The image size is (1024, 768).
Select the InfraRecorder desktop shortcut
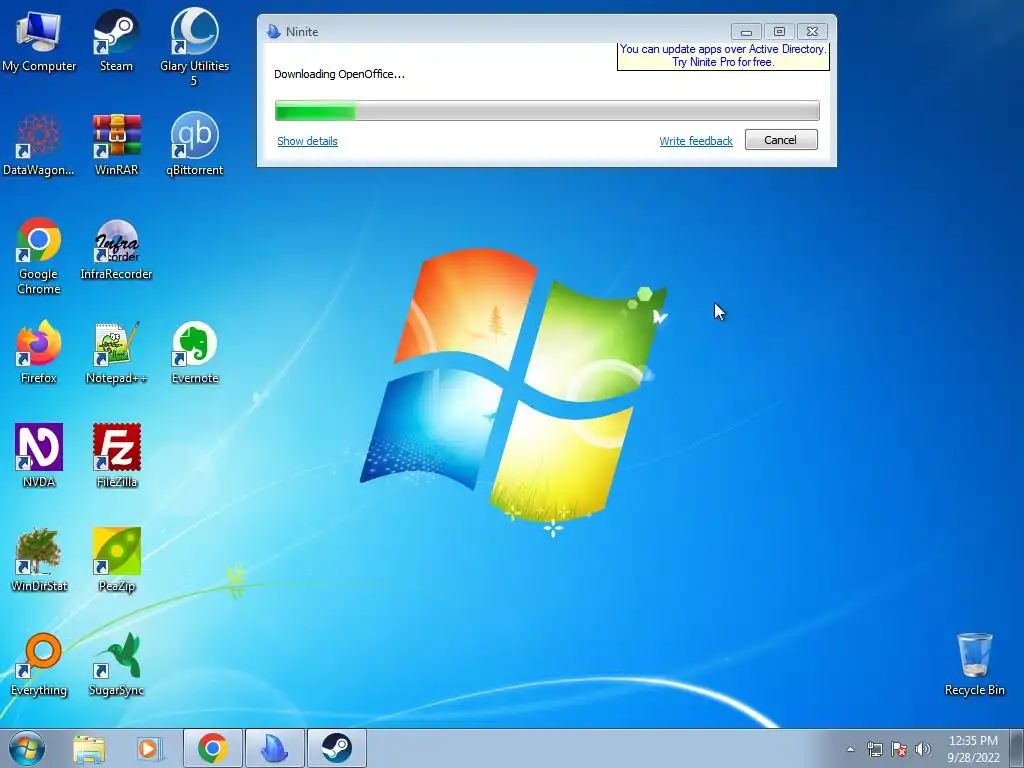coord(116,249)
